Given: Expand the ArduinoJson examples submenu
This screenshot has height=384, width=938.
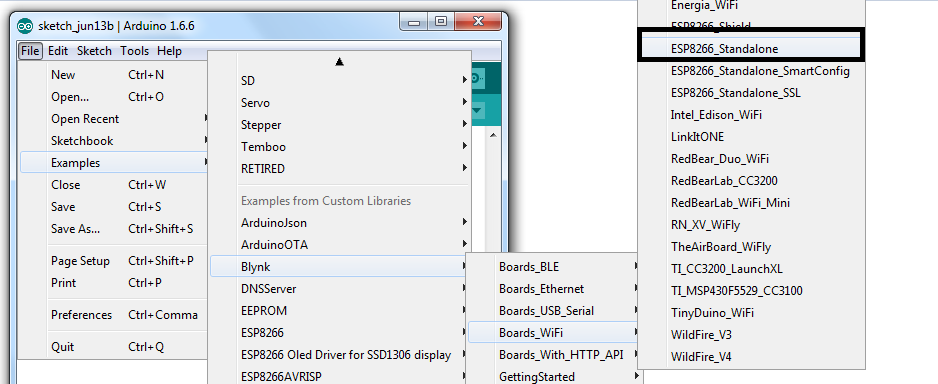Looking at the screenshot, I should click(x=340, y=223).
